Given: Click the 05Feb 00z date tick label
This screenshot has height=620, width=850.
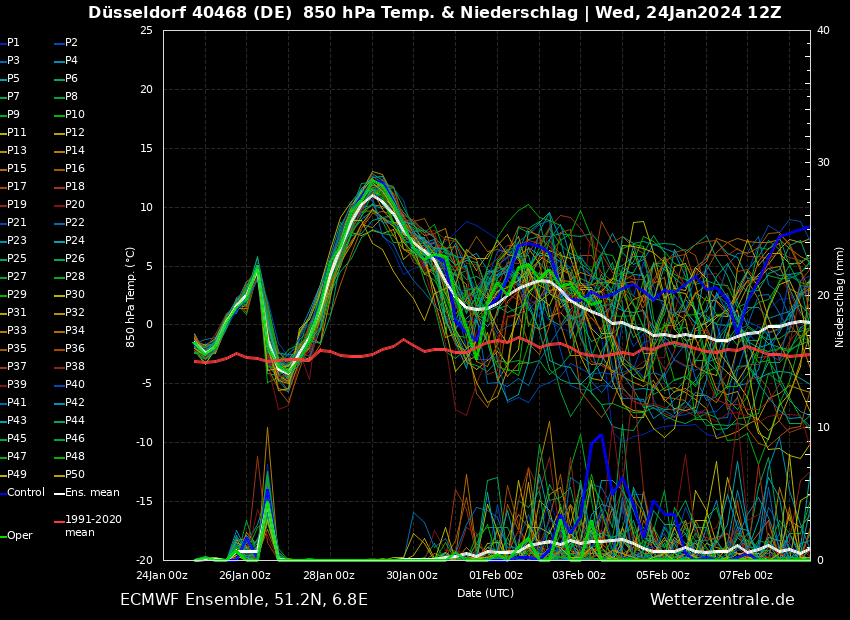Looking at the screenshot, I should pyautogui.click(x=662, y=575).
